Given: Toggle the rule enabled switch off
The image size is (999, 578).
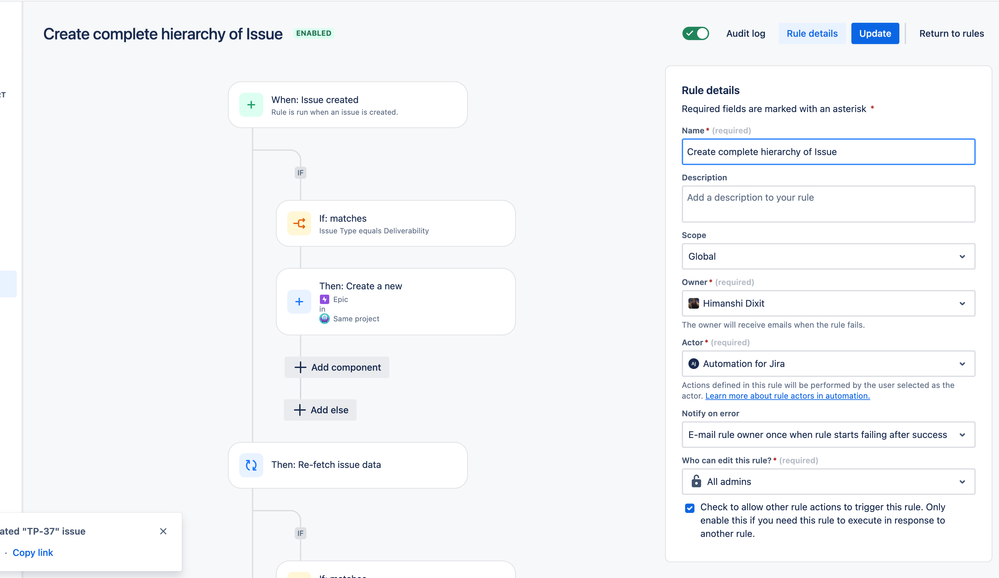Looking at the screenshot, I should click(695, 33).
